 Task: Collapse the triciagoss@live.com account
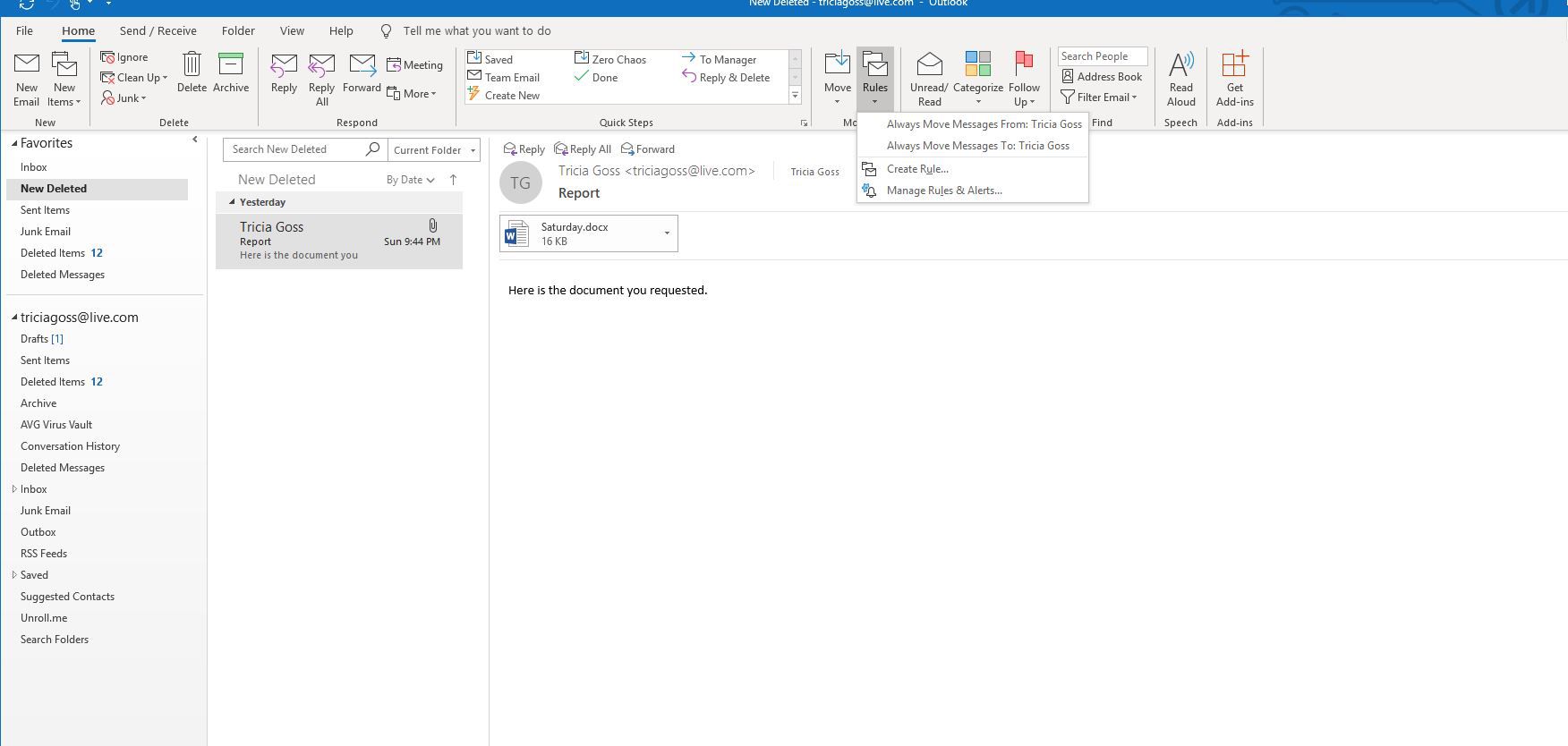point(14,318)
